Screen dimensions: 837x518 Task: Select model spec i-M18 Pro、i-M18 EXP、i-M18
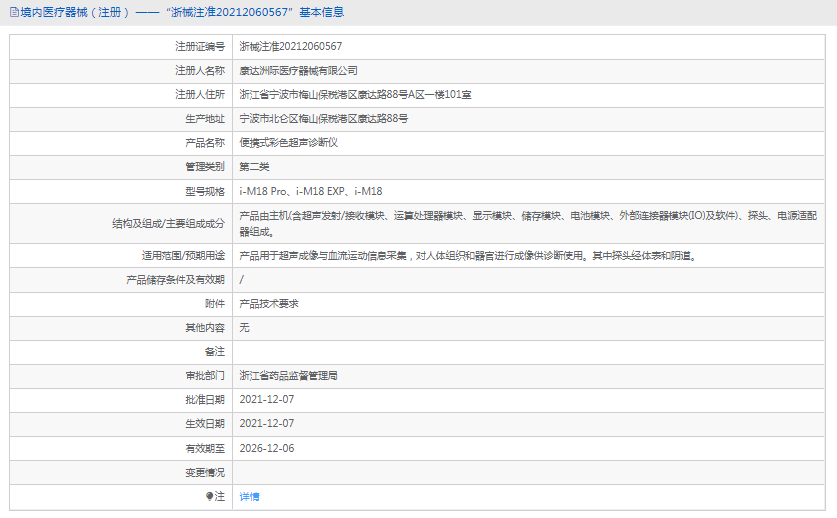311,191
